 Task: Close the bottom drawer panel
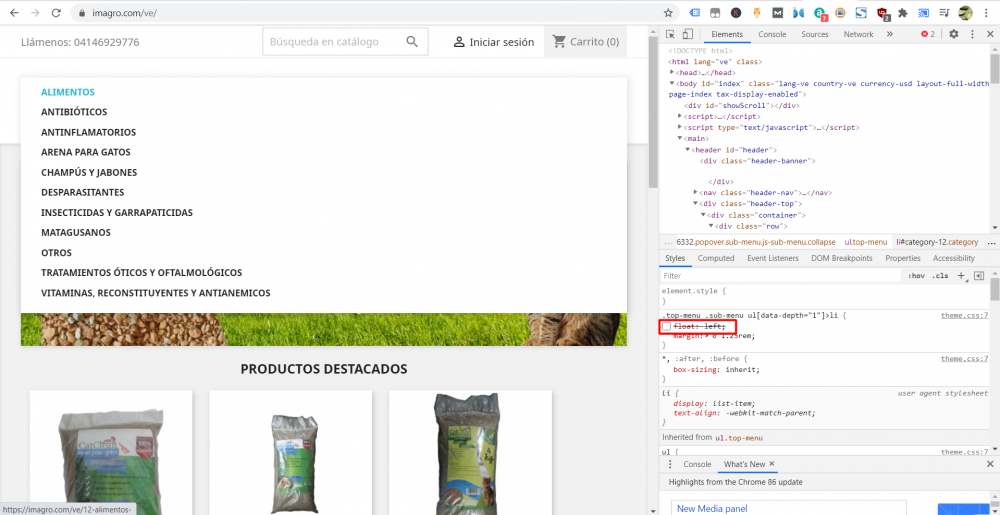[990, 464]
